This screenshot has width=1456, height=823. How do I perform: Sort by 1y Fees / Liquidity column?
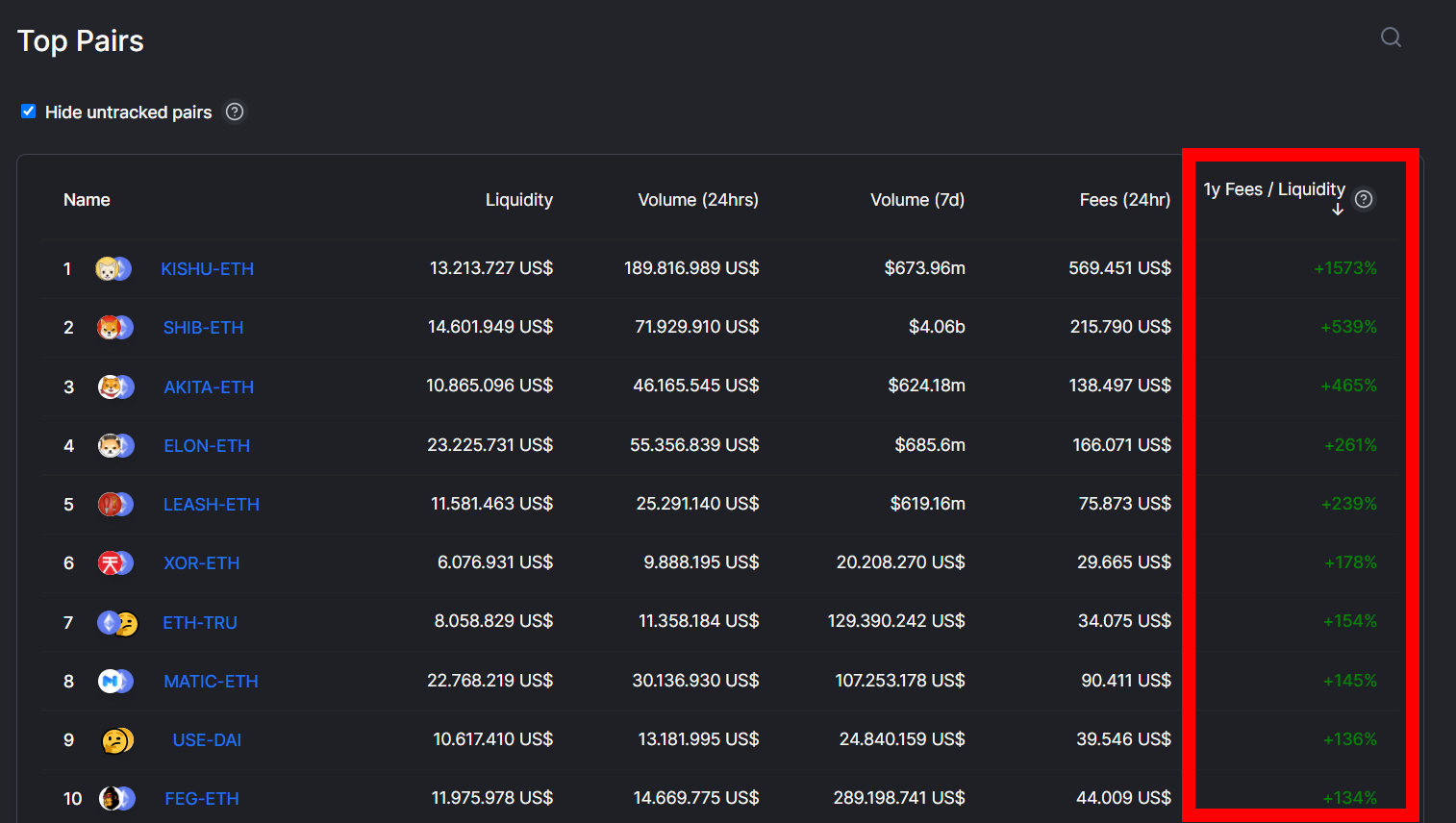click(x=1273, y=189)
